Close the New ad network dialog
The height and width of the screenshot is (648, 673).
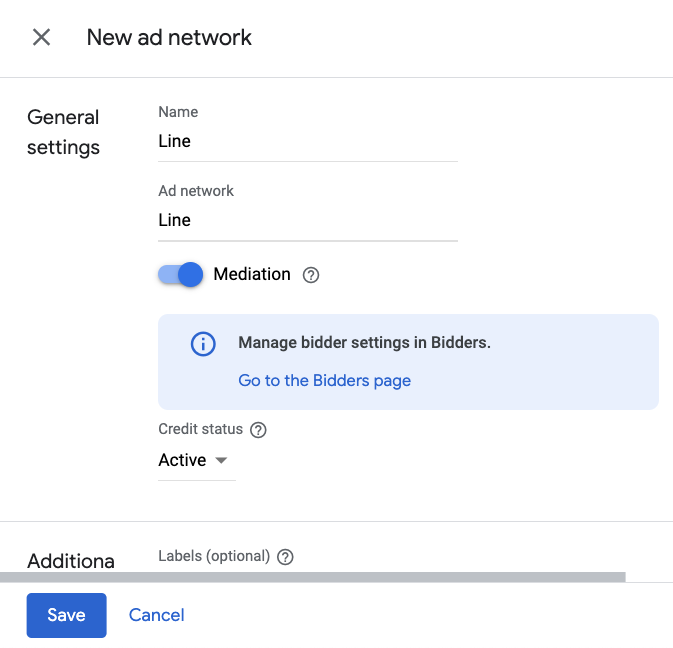pyautogui.click(x=41, y=38)
